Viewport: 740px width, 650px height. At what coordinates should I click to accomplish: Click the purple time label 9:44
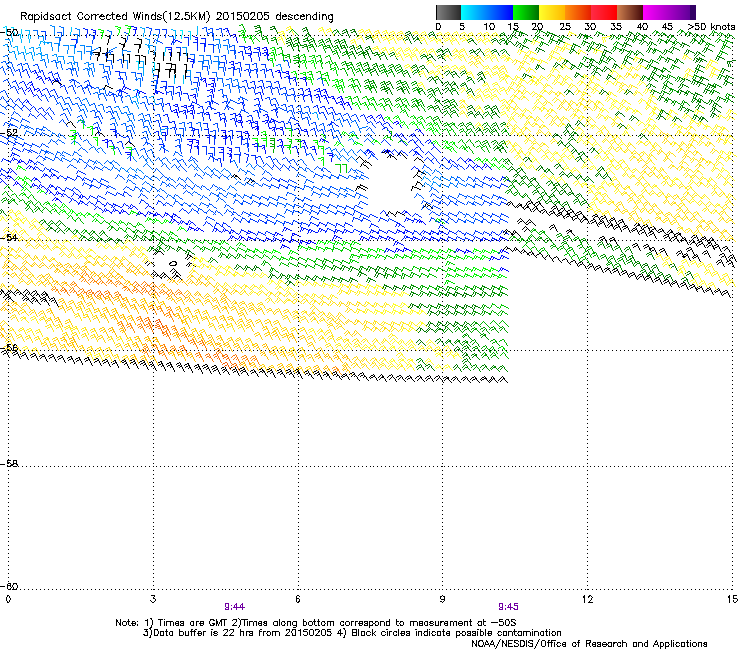[x=235, y=607]
